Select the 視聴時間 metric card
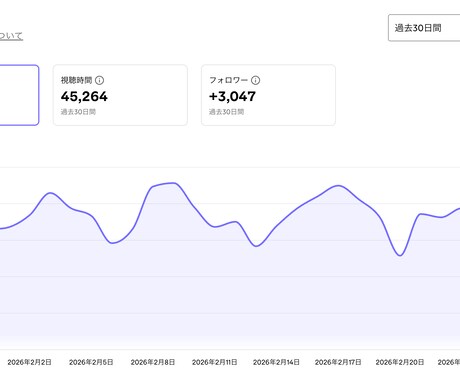 [120, 95]
